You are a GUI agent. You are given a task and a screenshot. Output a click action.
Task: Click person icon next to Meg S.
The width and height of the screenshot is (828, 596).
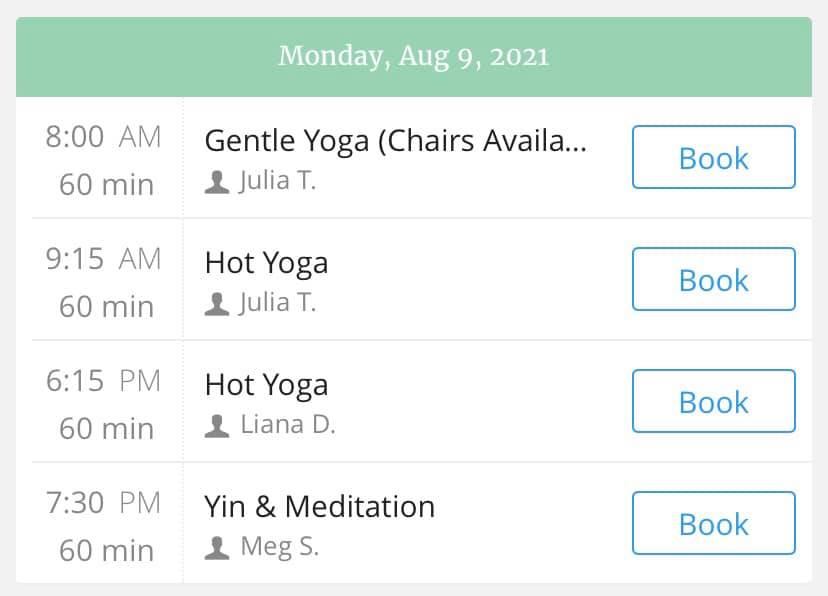tap(216, 549)
